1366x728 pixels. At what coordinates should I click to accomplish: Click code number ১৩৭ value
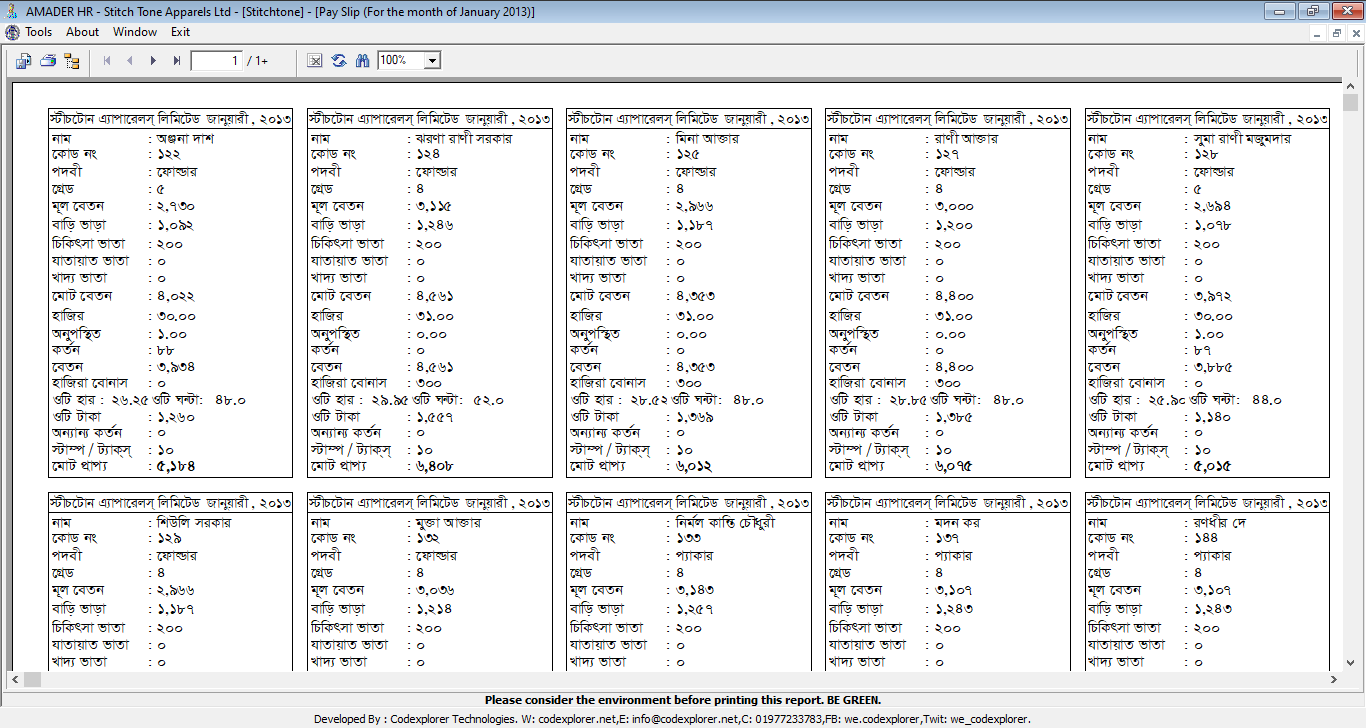click(x=947, y=539)
